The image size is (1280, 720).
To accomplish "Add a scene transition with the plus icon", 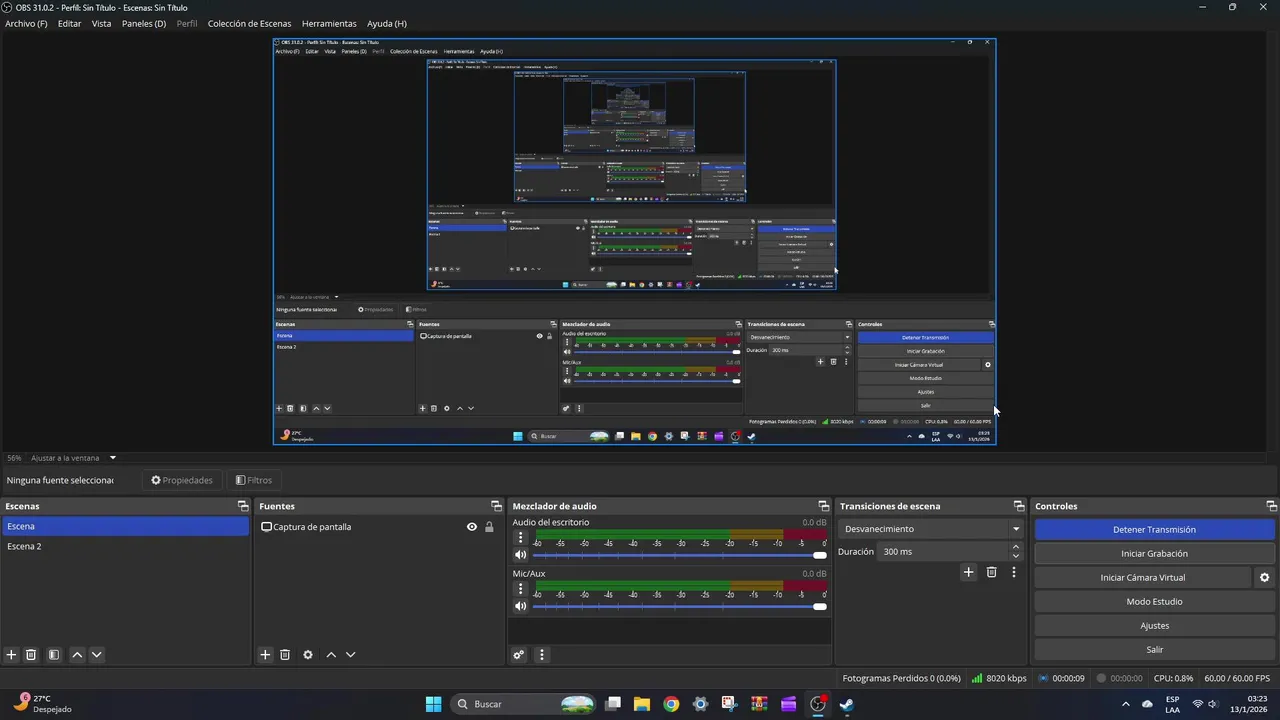I will coord(968,572).
